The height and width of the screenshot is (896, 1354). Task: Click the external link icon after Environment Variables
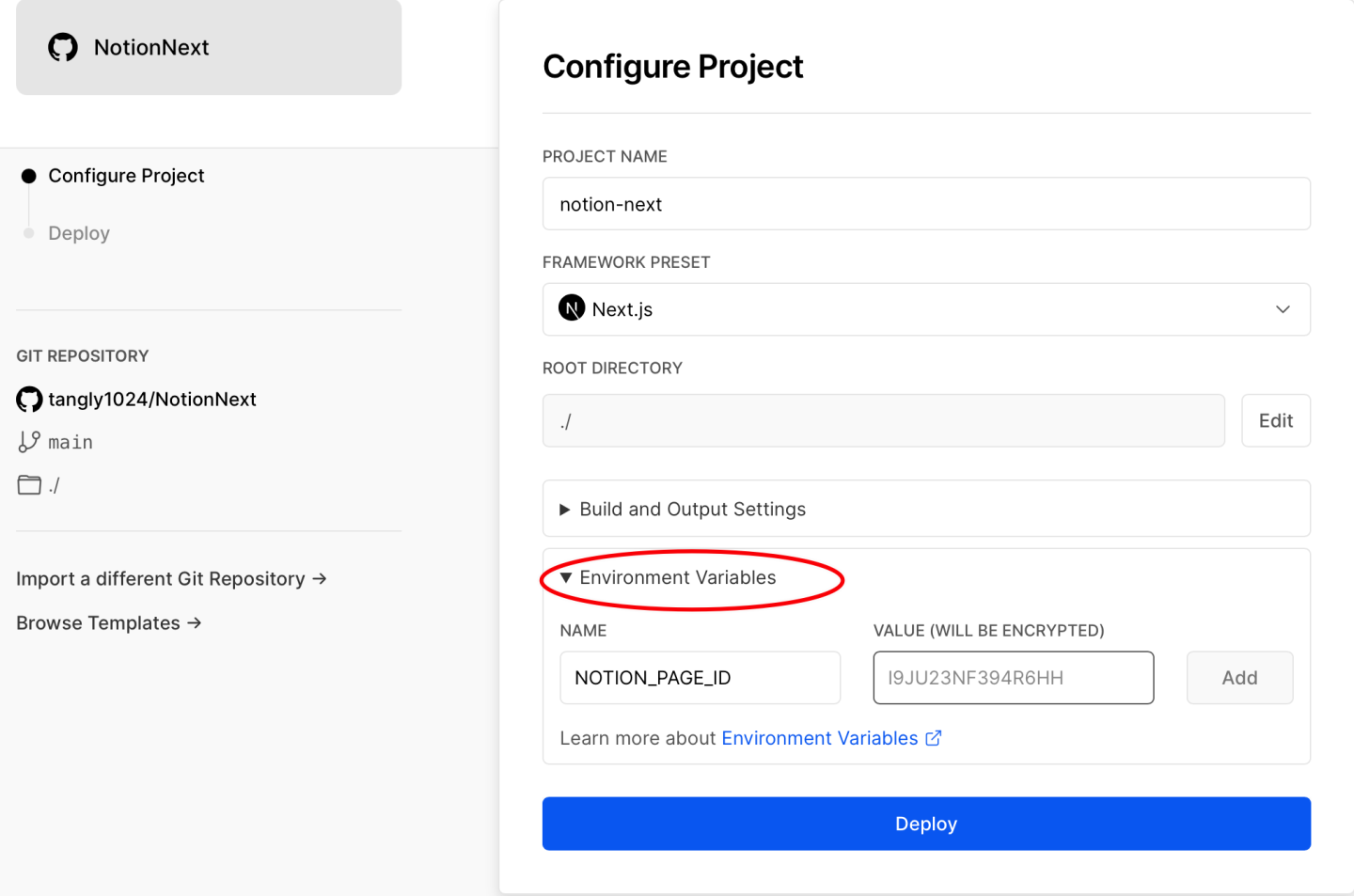(x=934, y=738)
